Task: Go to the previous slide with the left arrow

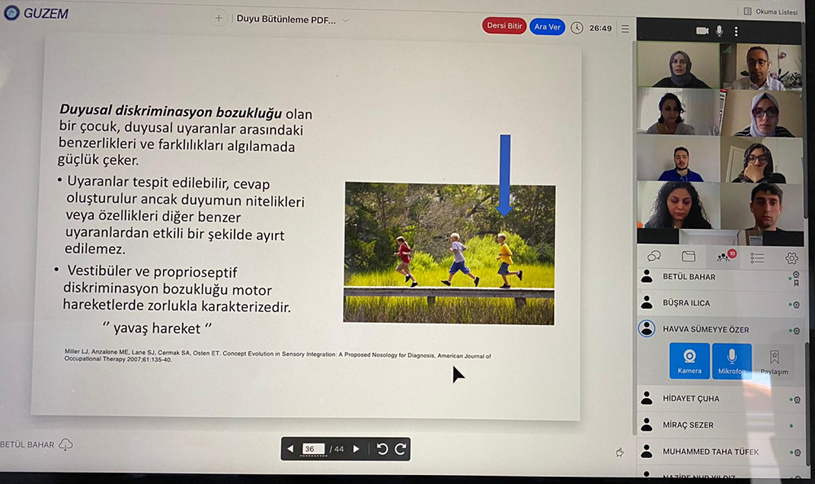Action: click(x=290, y=449)
